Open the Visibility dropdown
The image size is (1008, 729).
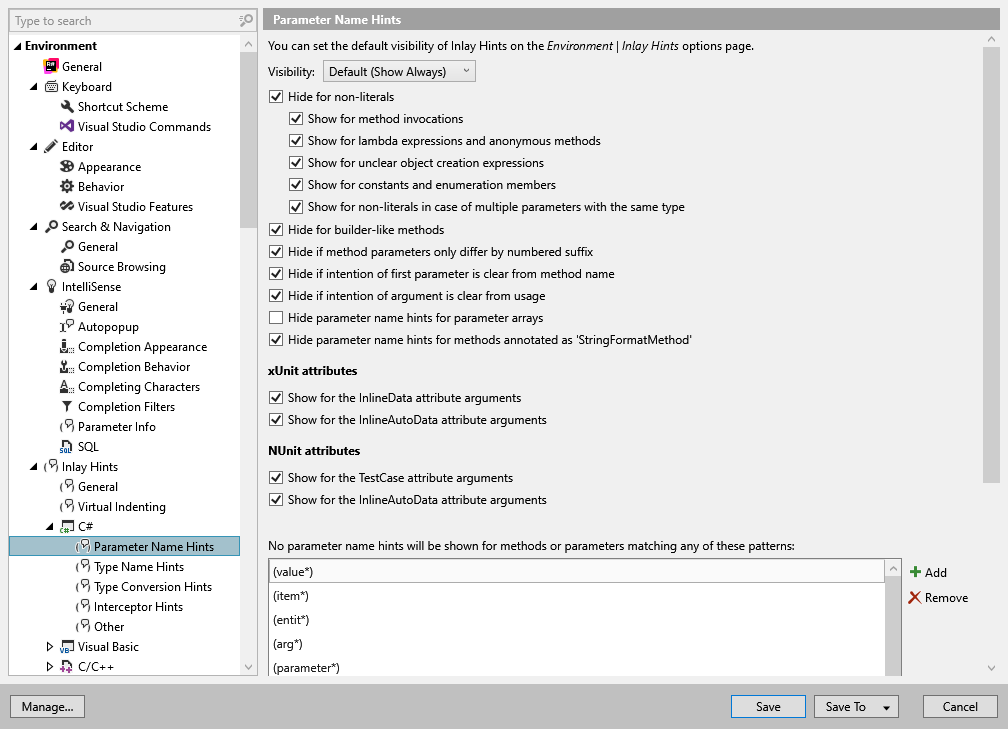pyautogui.click(x=399, y=71)
